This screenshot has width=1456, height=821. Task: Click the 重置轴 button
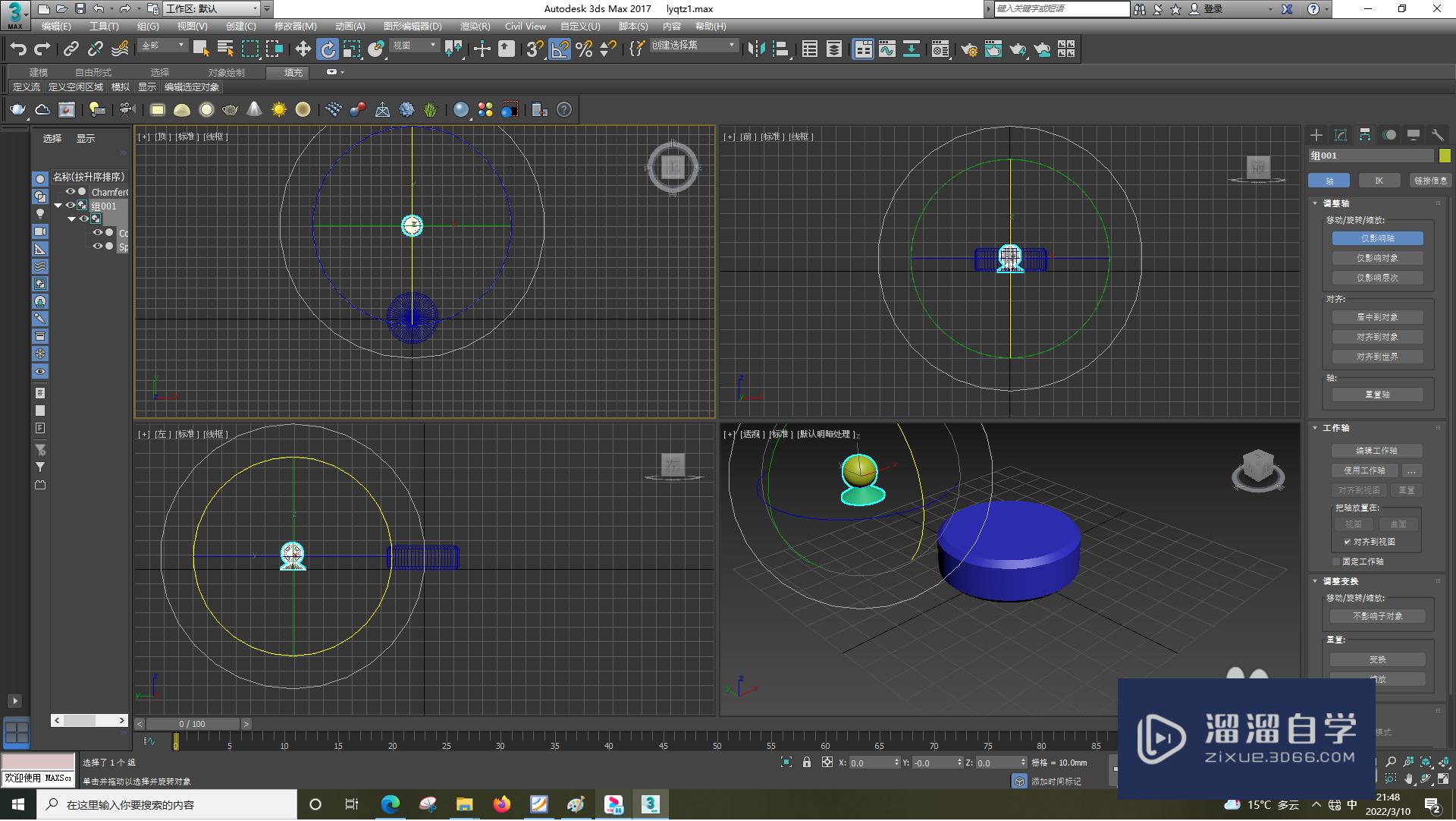coord(1377,395)
